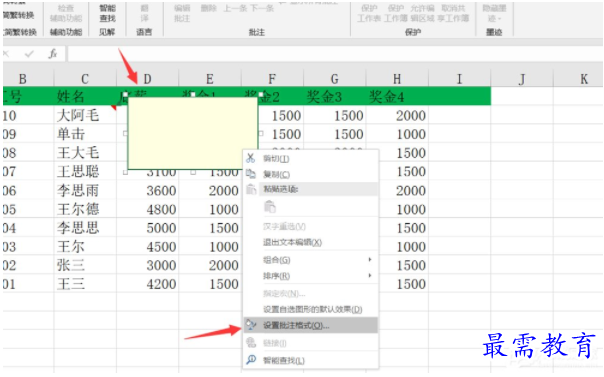Click the 4800 cell in 王尔德's row

(148, 209)
